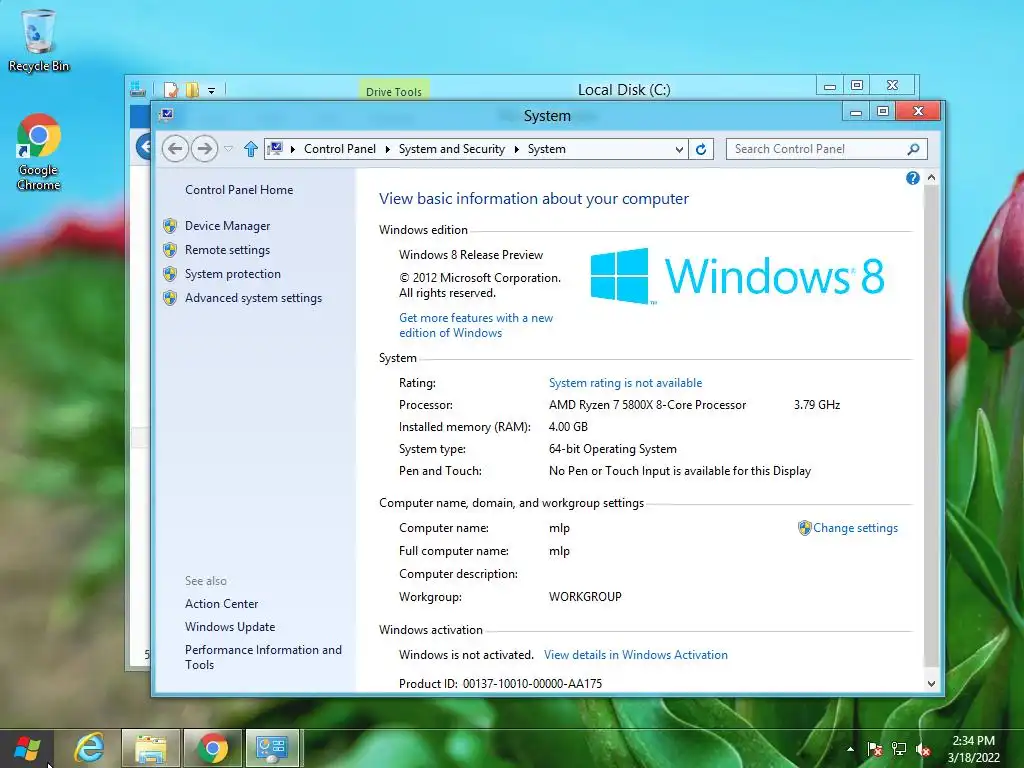The width and height of the screenshot is (1024, 768).
Task: Collapse the help pane chevron arrow
Action: click(931, 178)
